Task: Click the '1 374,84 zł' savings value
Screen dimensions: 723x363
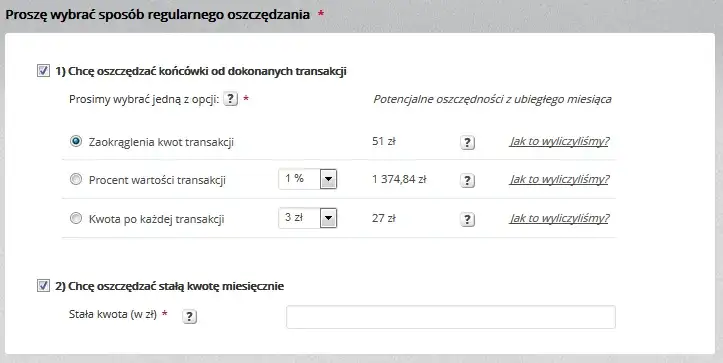Action: pos(399,179)
